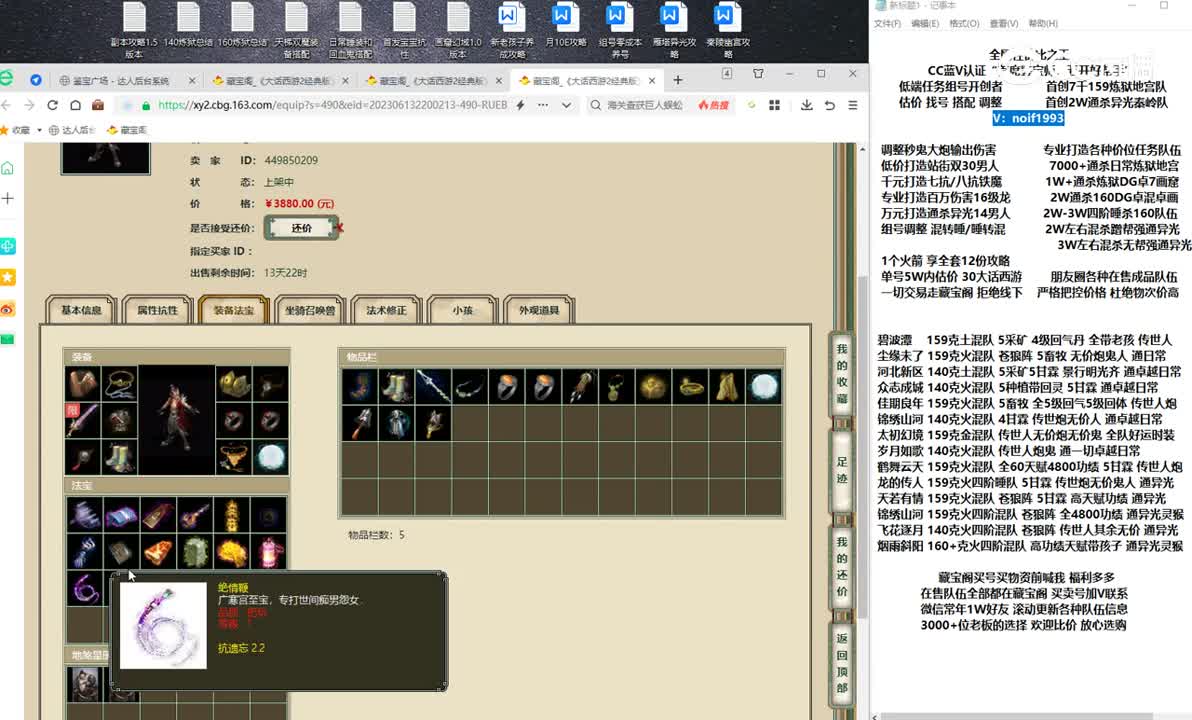The height and width of the screenshot is (720, 1192).
Task: Click the downloads icon in browser toolbar
Action: tap(806, 105)
